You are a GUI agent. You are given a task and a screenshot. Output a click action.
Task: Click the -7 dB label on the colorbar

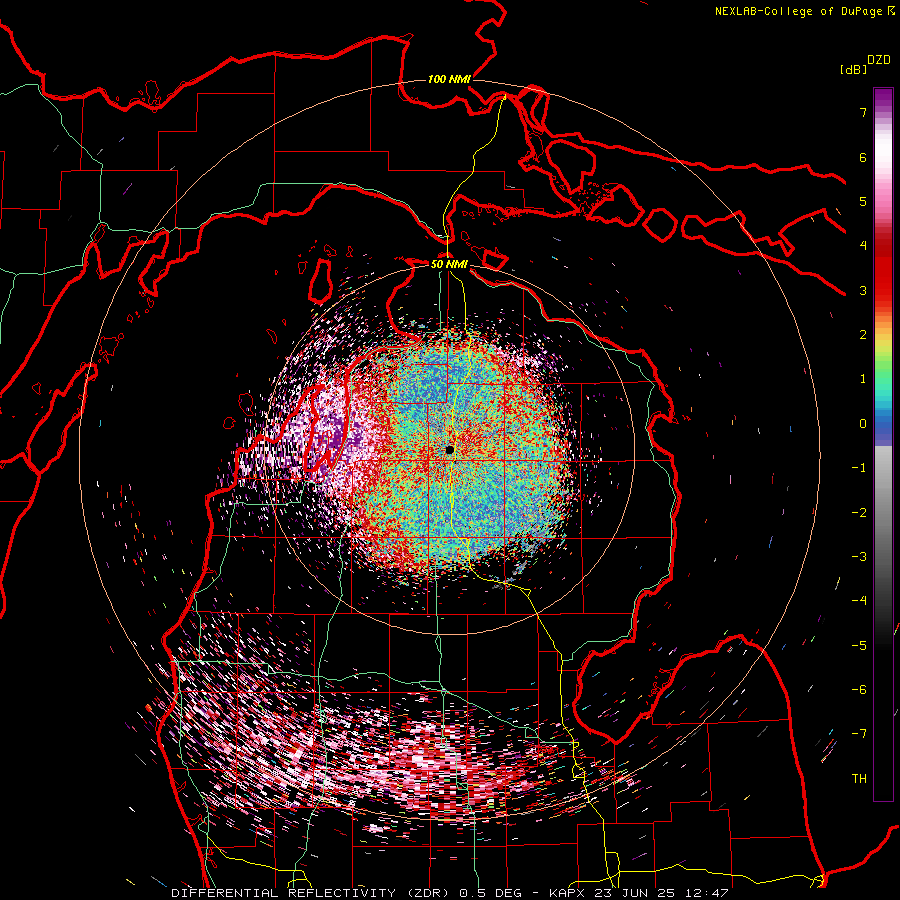[x=859, y=734]
